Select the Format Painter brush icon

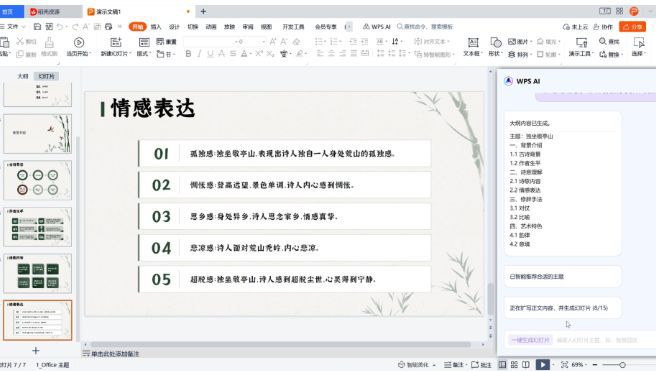tap(49, 42)
